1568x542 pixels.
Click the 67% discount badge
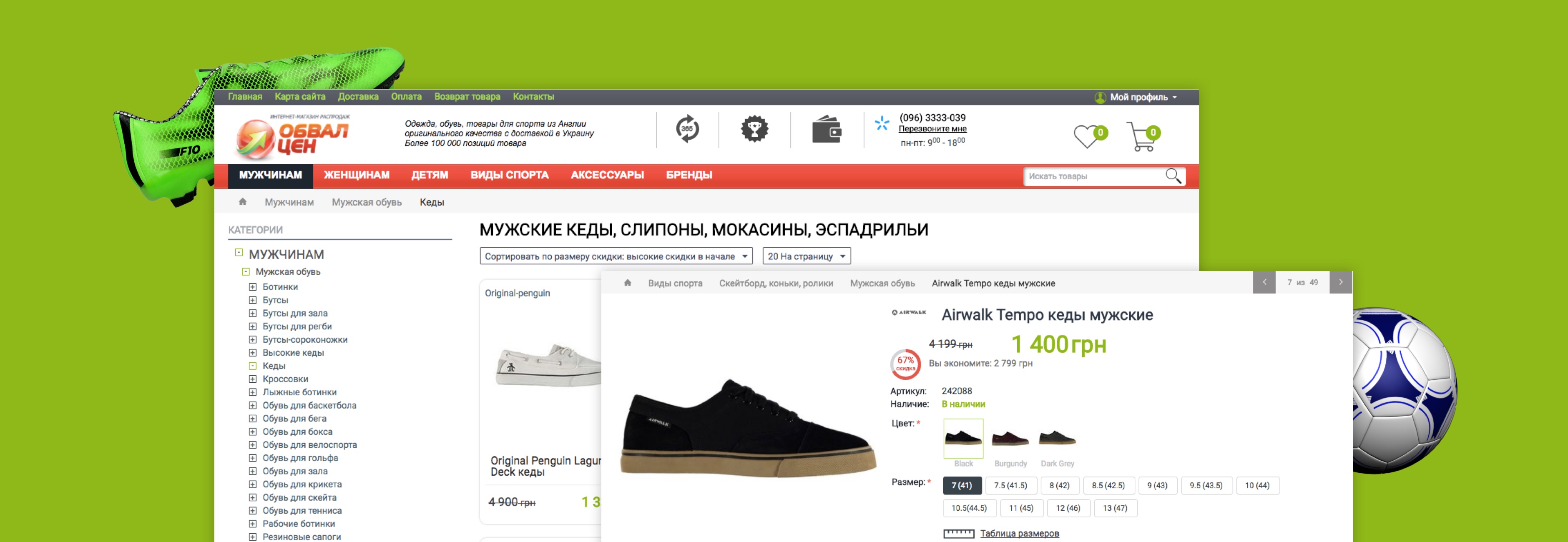[x=906, y=364]
